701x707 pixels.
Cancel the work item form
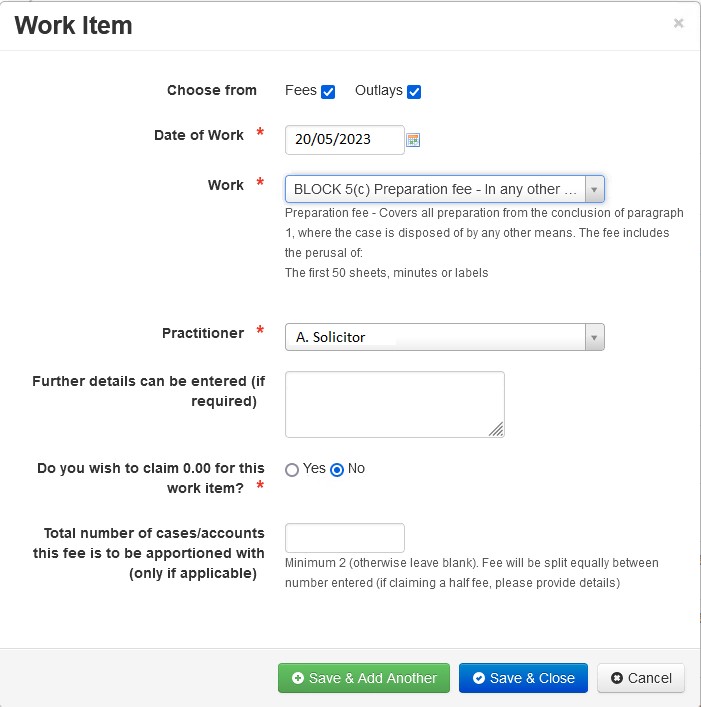pos(641,678)
